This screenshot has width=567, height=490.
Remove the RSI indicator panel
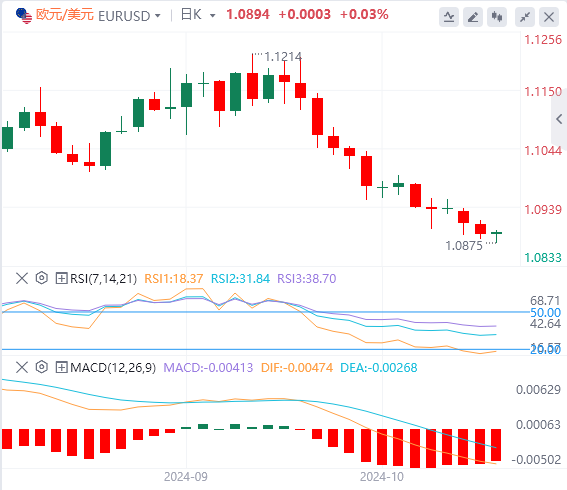[x=22, y=278]
